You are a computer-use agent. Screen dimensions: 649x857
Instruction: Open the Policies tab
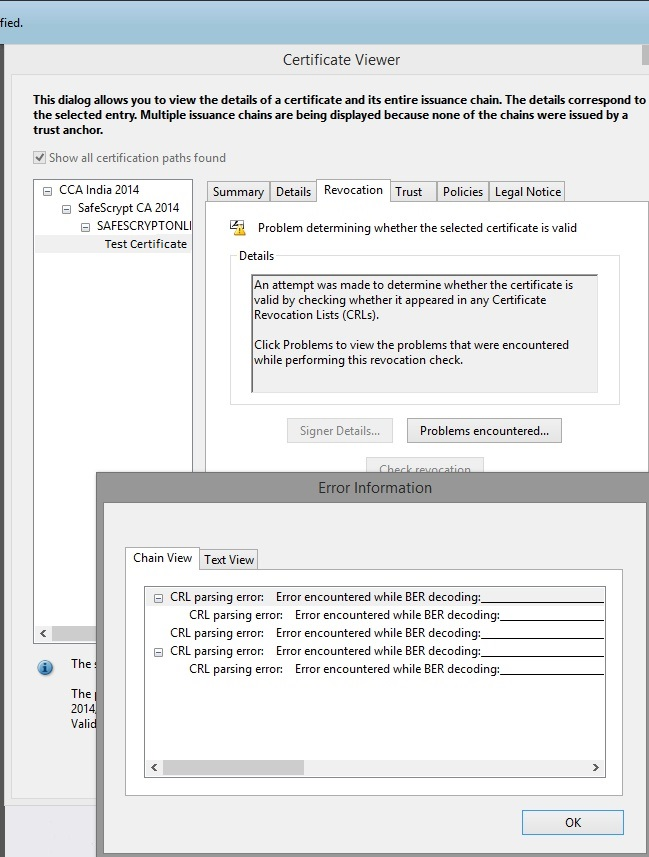pos(463,192)
